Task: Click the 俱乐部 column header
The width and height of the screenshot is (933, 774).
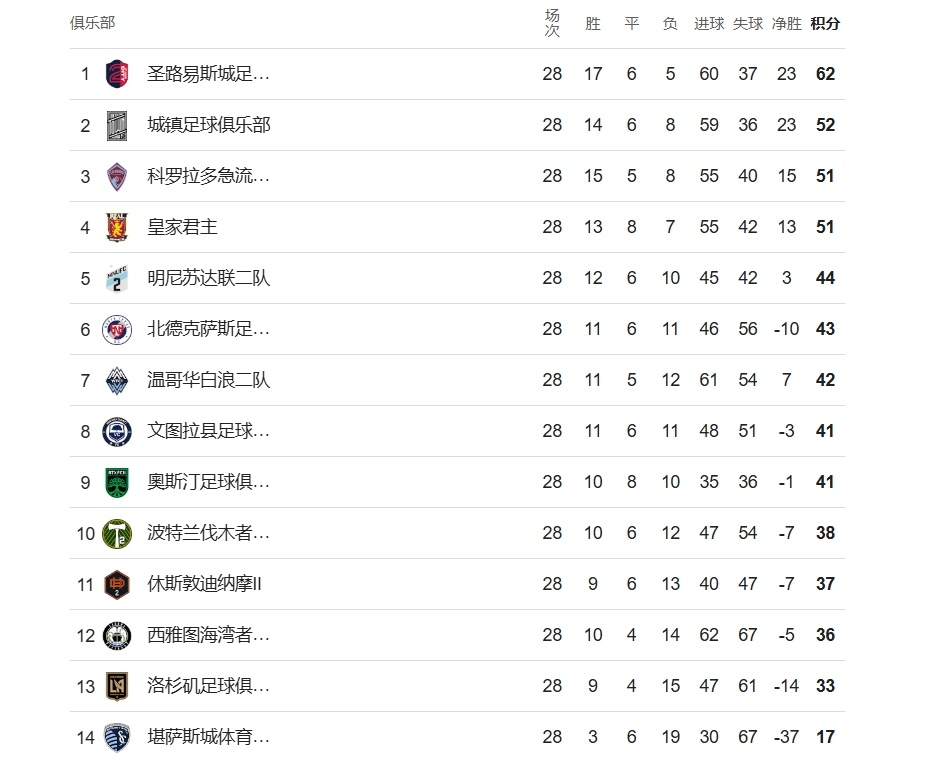Action: 92,24
